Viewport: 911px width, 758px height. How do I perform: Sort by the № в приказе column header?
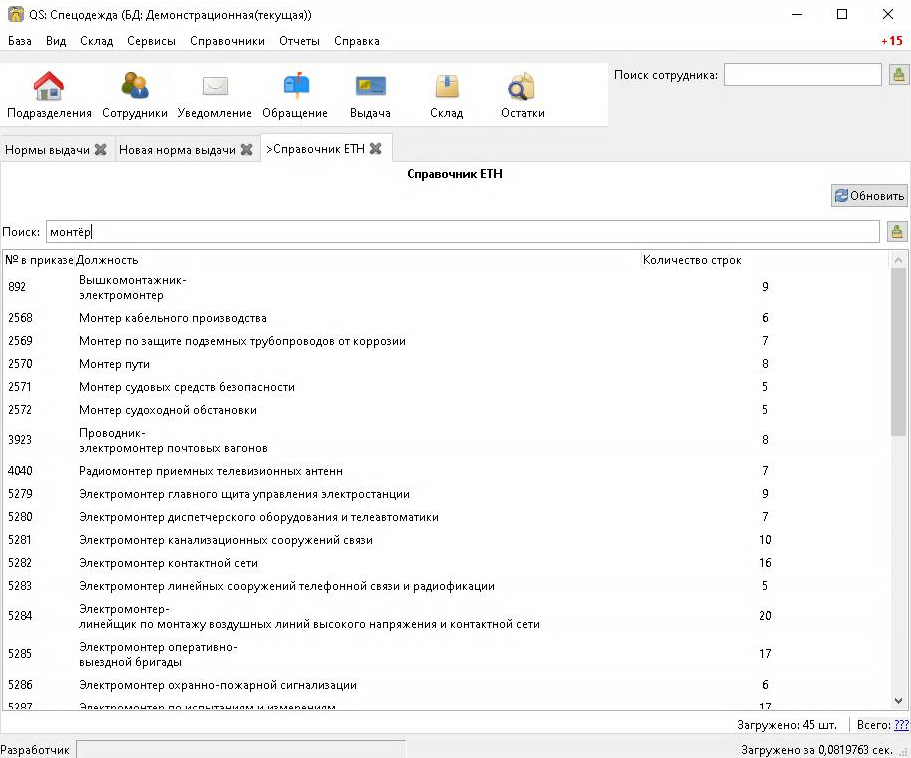[x=39, y=260]
